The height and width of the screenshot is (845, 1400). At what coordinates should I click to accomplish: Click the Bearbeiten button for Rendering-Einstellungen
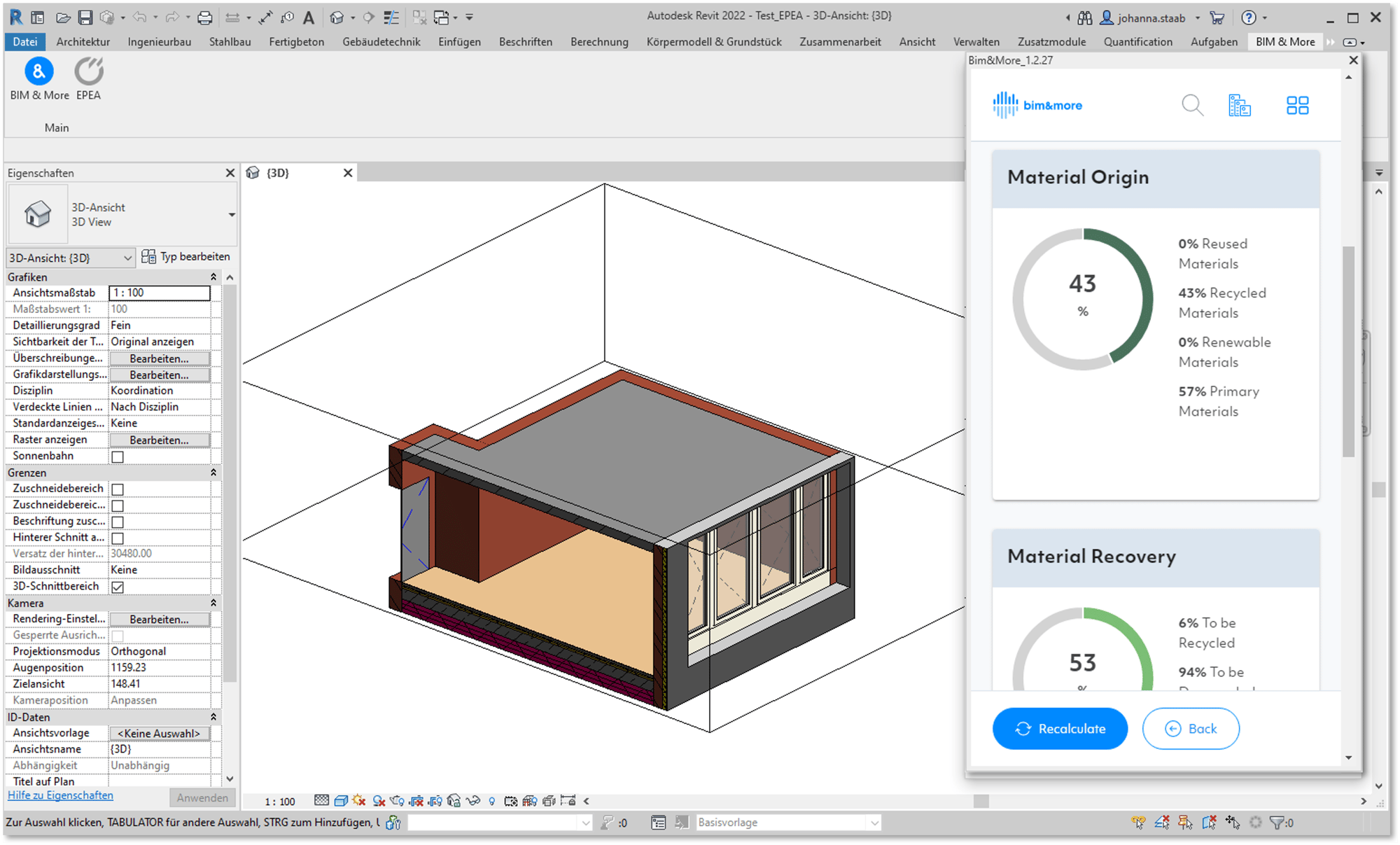coord(159,620)
